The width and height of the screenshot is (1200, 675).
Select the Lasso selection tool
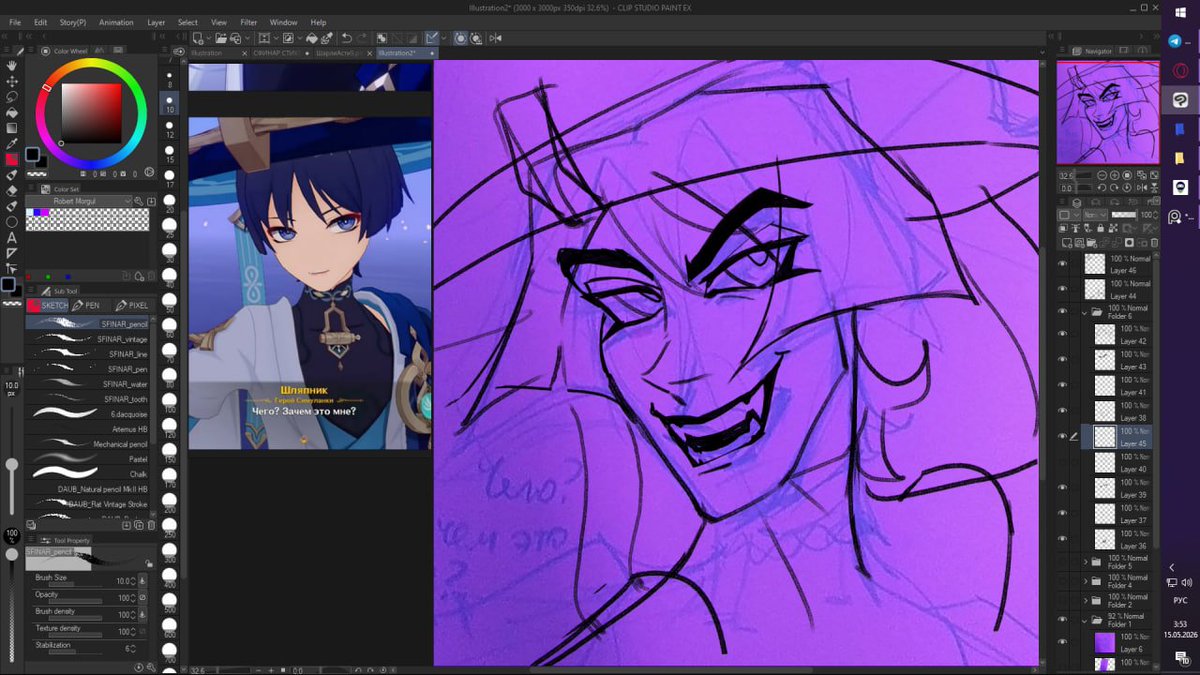tap(12, 97)
